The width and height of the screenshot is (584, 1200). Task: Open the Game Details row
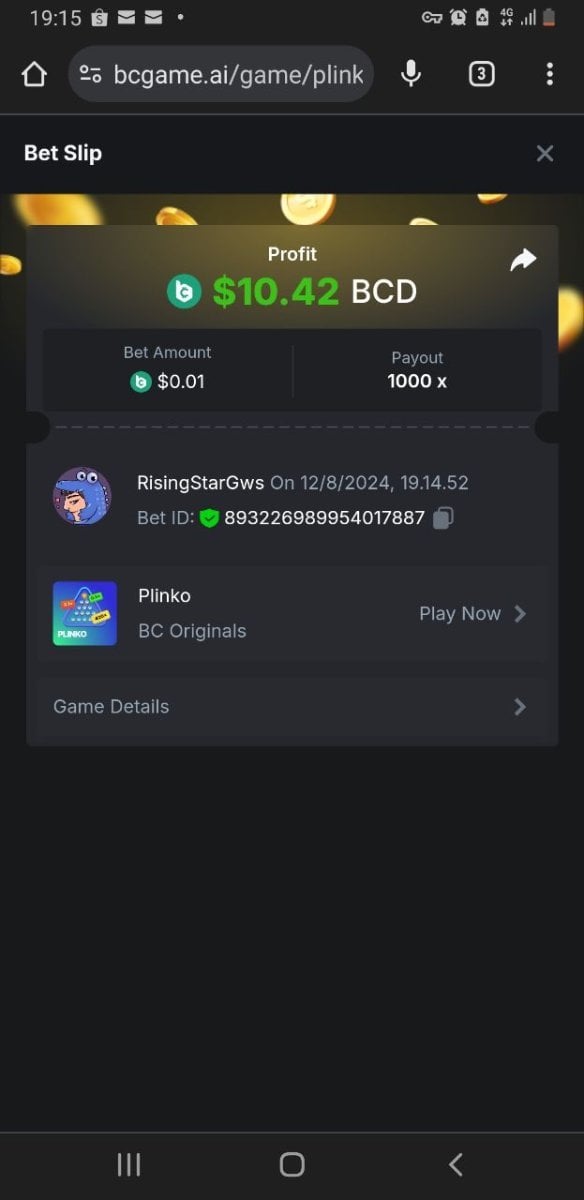292,706
